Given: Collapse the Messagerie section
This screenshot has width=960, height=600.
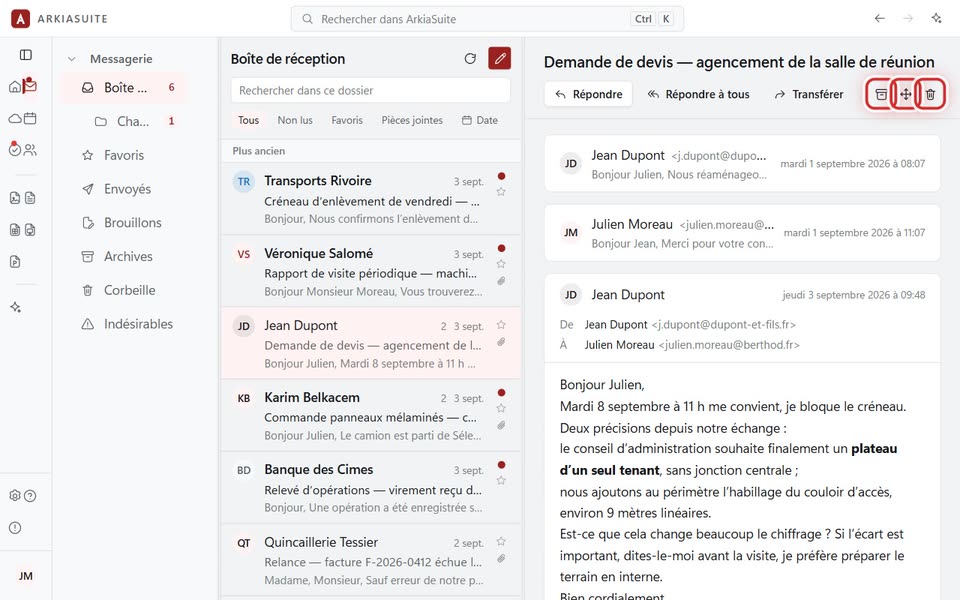Looking at the screenshot, I should coord(72,59).
